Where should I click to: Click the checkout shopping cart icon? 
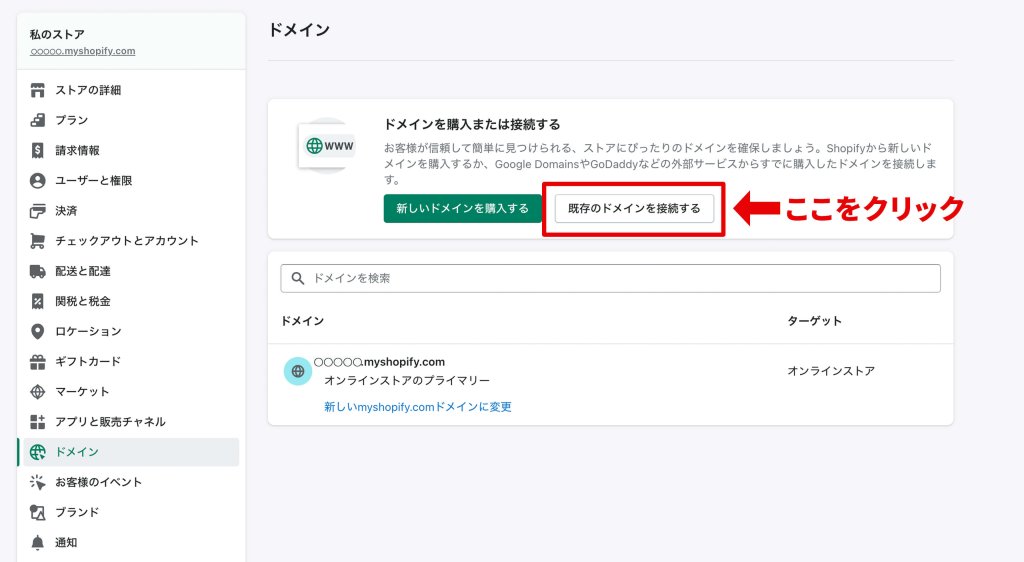coord(38,241)
